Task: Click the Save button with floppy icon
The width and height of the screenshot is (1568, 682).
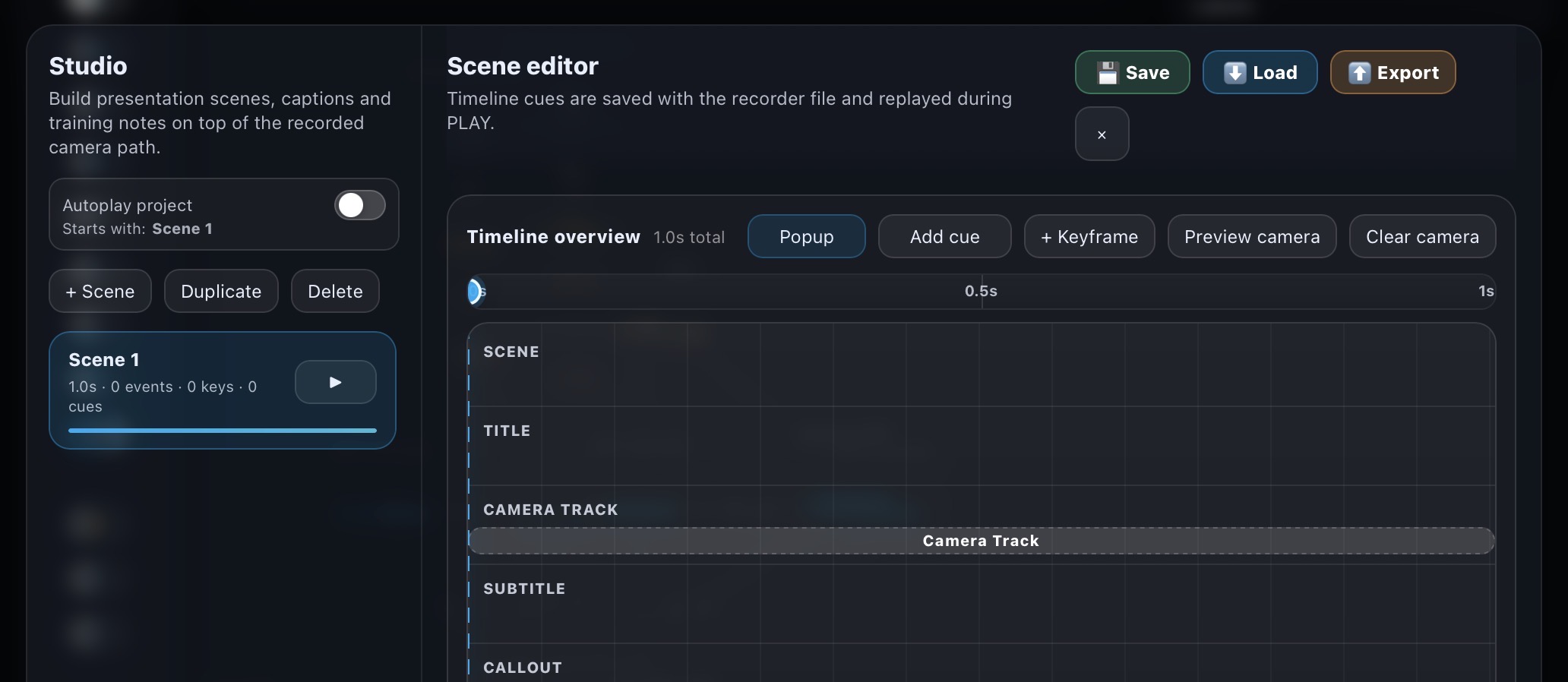Action: [x=1132, y=72]
